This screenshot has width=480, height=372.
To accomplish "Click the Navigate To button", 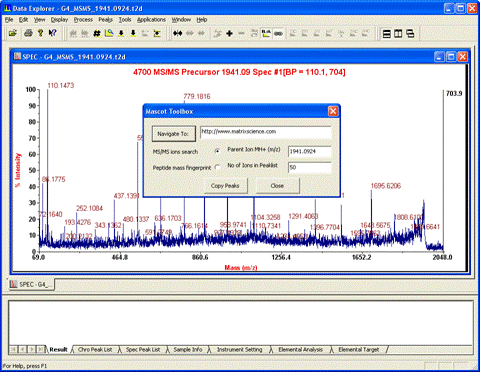I will (x=173, y=134).
